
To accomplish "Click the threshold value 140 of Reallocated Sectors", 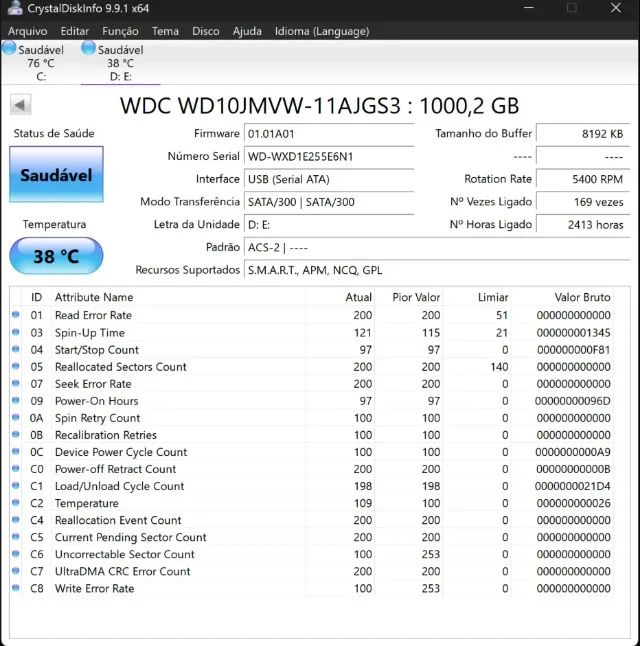I will (x=499, y=367).
